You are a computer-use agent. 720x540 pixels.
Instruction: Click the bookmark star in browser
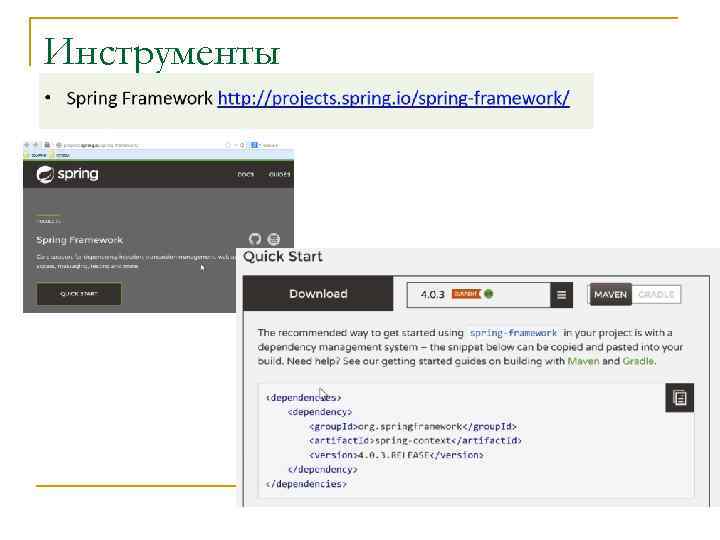(228, 145)
